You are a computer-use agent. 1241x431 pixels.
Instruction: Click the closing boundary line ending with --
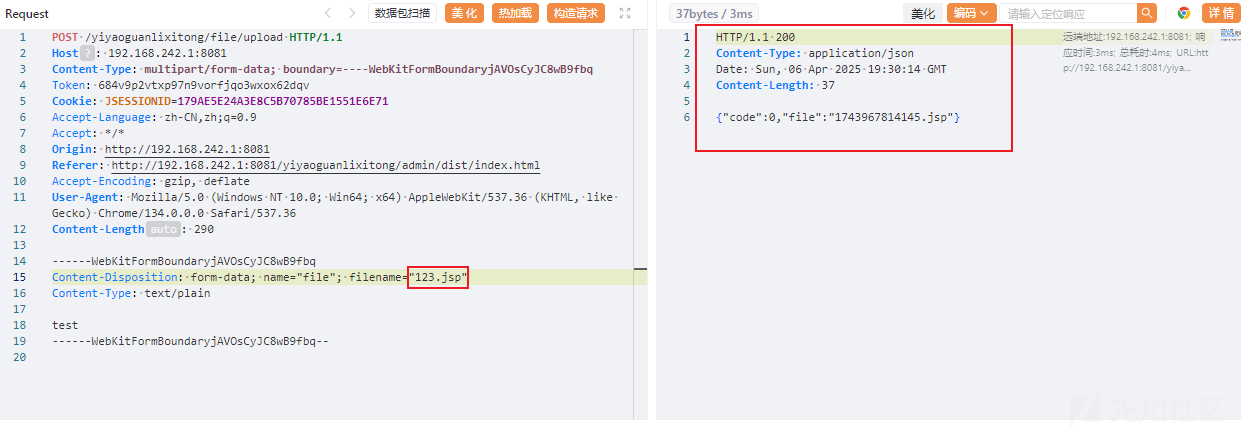[190, 341]
